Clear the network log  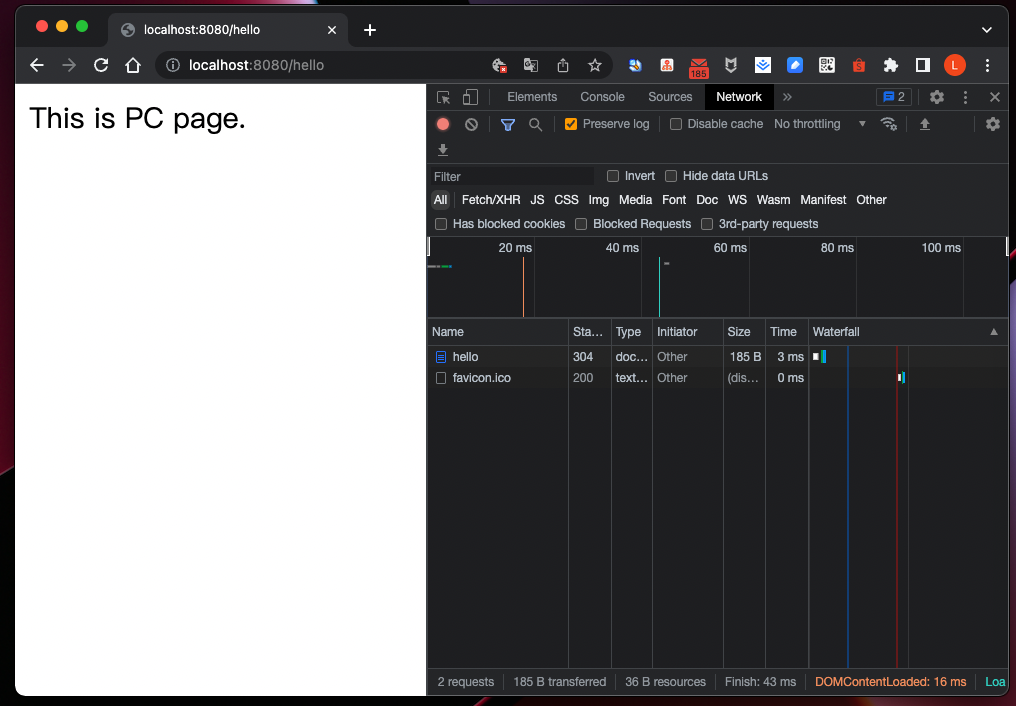pos(470,124)
